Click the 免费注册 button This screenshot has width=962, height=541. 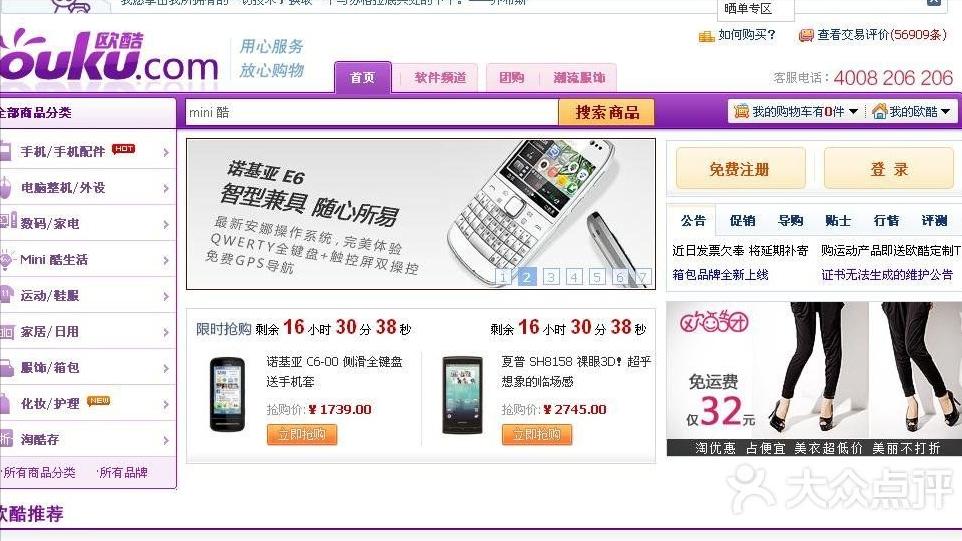pyautogui.click(x=740, y=169)
